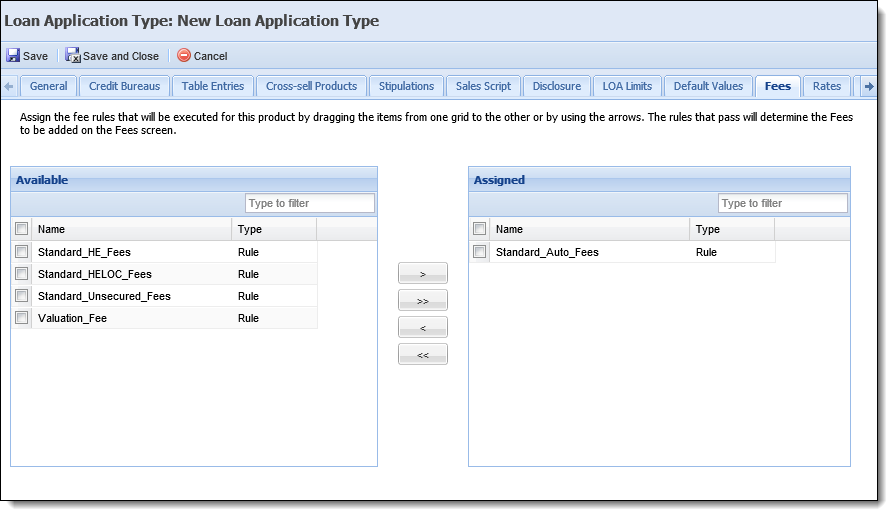Toggle select-all checkbox in Available grid header
This screenshot has width=893, height=516.
coord(22,229)
